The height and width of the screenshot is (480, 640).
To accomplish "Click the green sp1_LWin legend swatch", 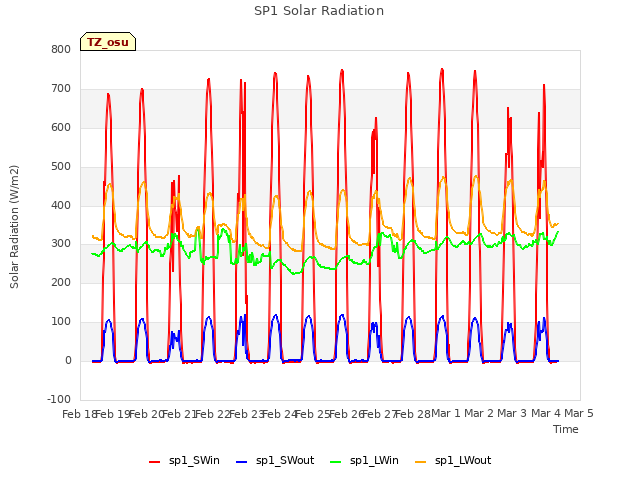I will (x=336, y=462).
